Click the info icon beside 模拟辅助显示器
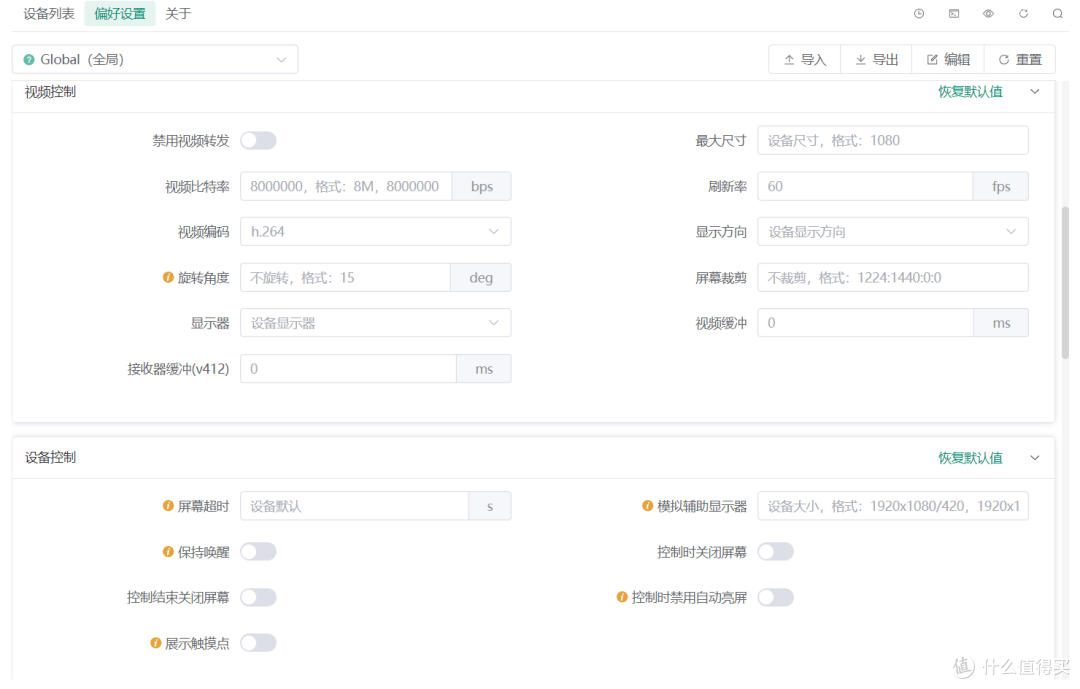Screen dimensions: 1080x689 (648, 506)
